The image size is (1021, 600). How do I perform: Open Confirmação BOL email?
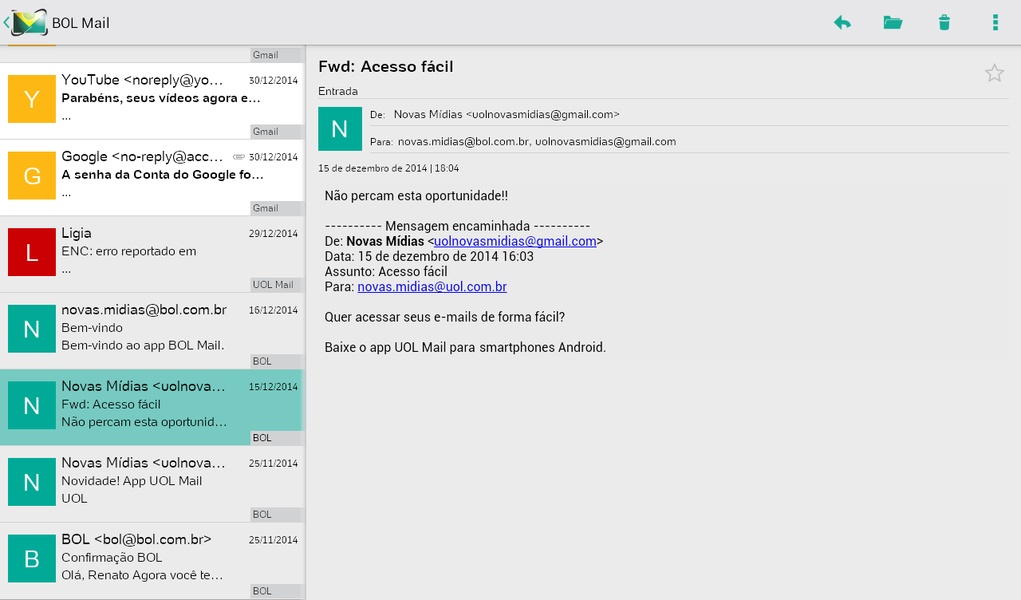[x=152, y=560]
